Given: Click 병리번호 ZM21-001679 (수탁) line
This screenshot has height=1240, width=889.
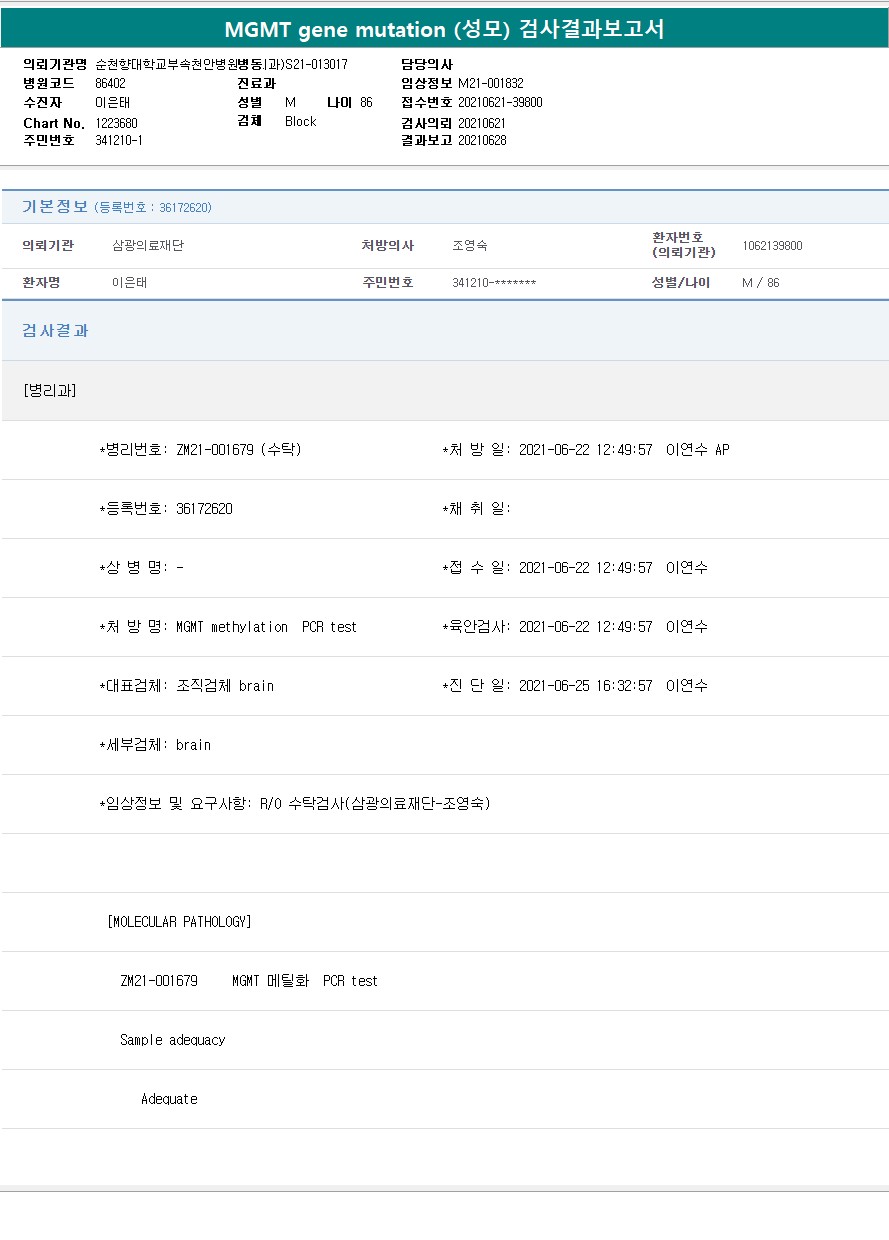Looking at the screenshot, I should point(200,450).
